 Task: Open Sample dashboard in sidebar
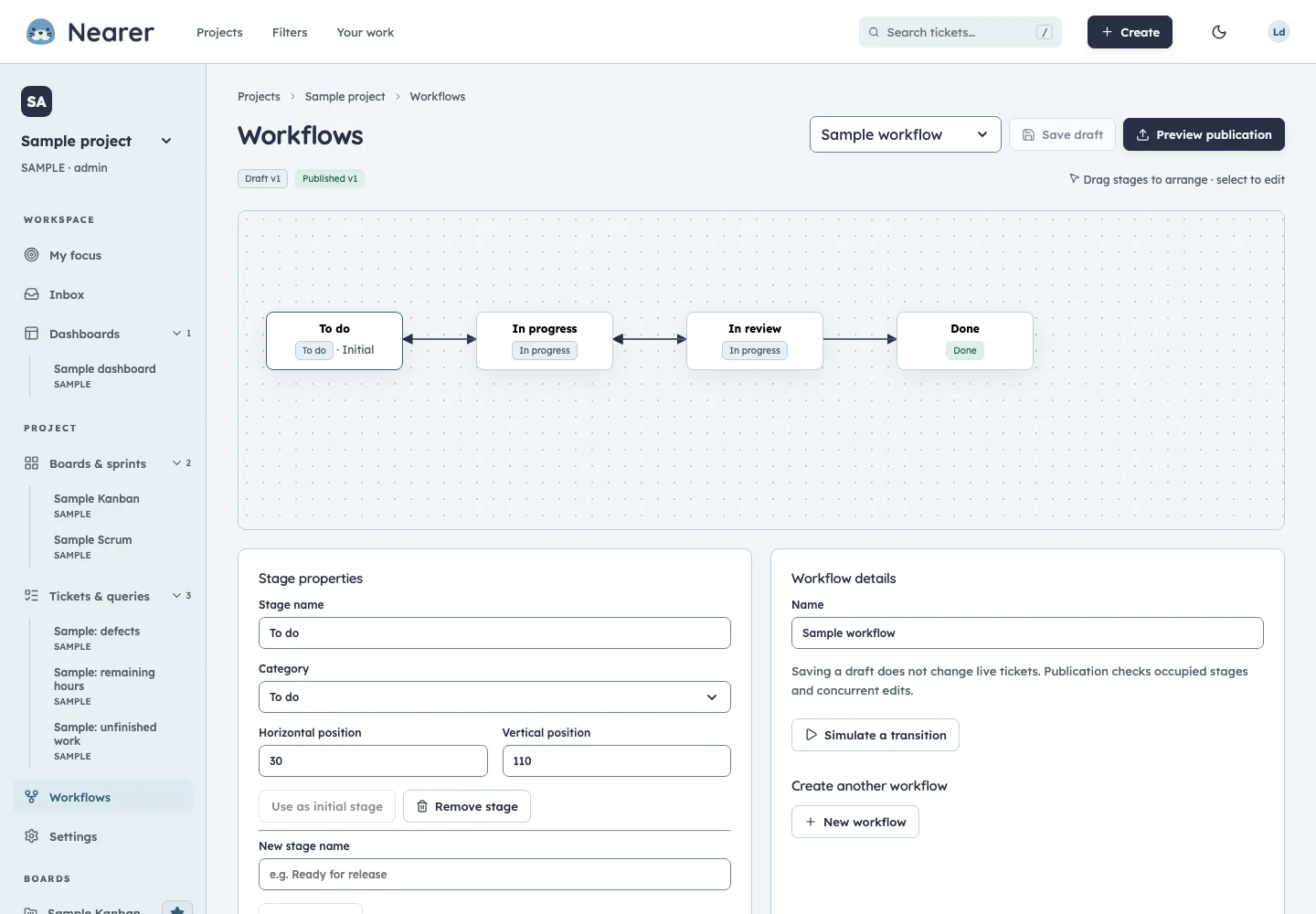(104, 376)
